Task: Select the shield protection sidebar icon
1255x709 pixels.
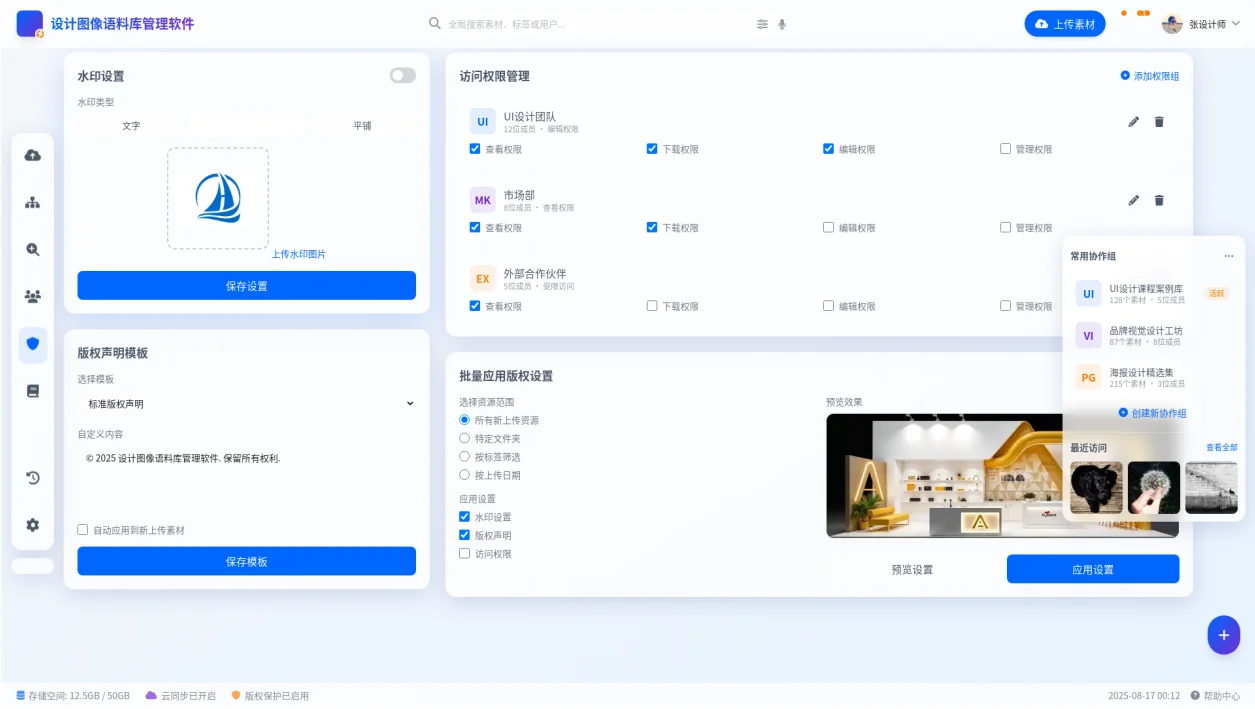Action: [33, 344]
